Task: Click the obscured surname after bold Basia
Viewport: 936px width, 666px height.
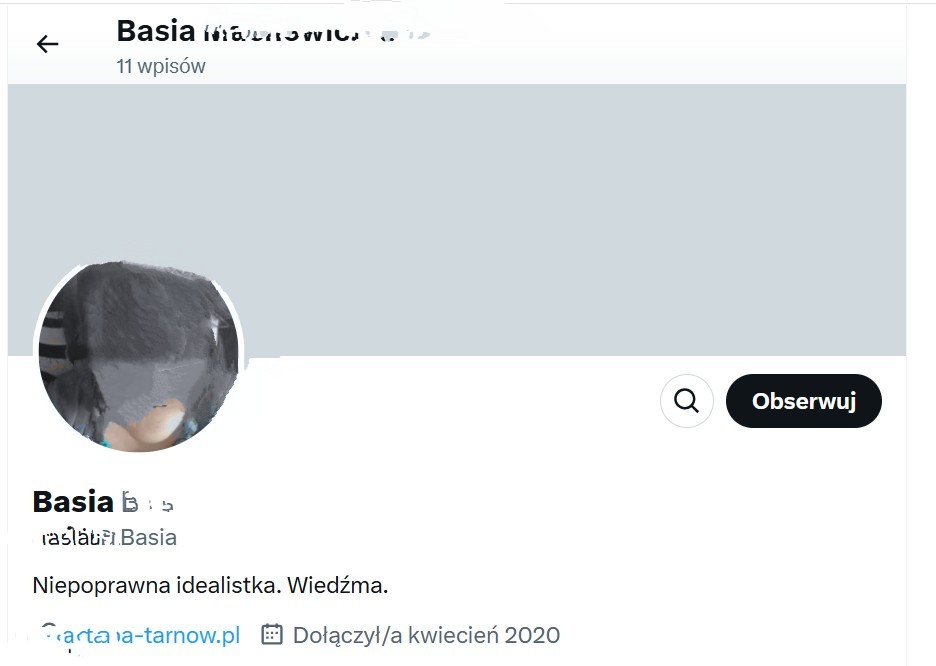Action: click(x=147, y=503)
